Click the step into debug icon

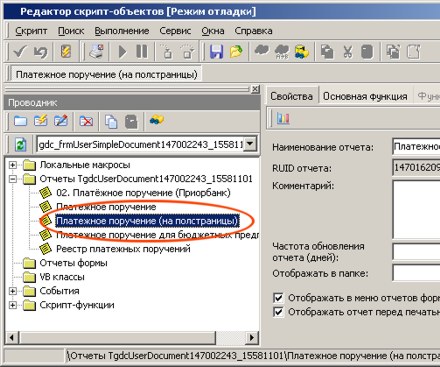167,52
